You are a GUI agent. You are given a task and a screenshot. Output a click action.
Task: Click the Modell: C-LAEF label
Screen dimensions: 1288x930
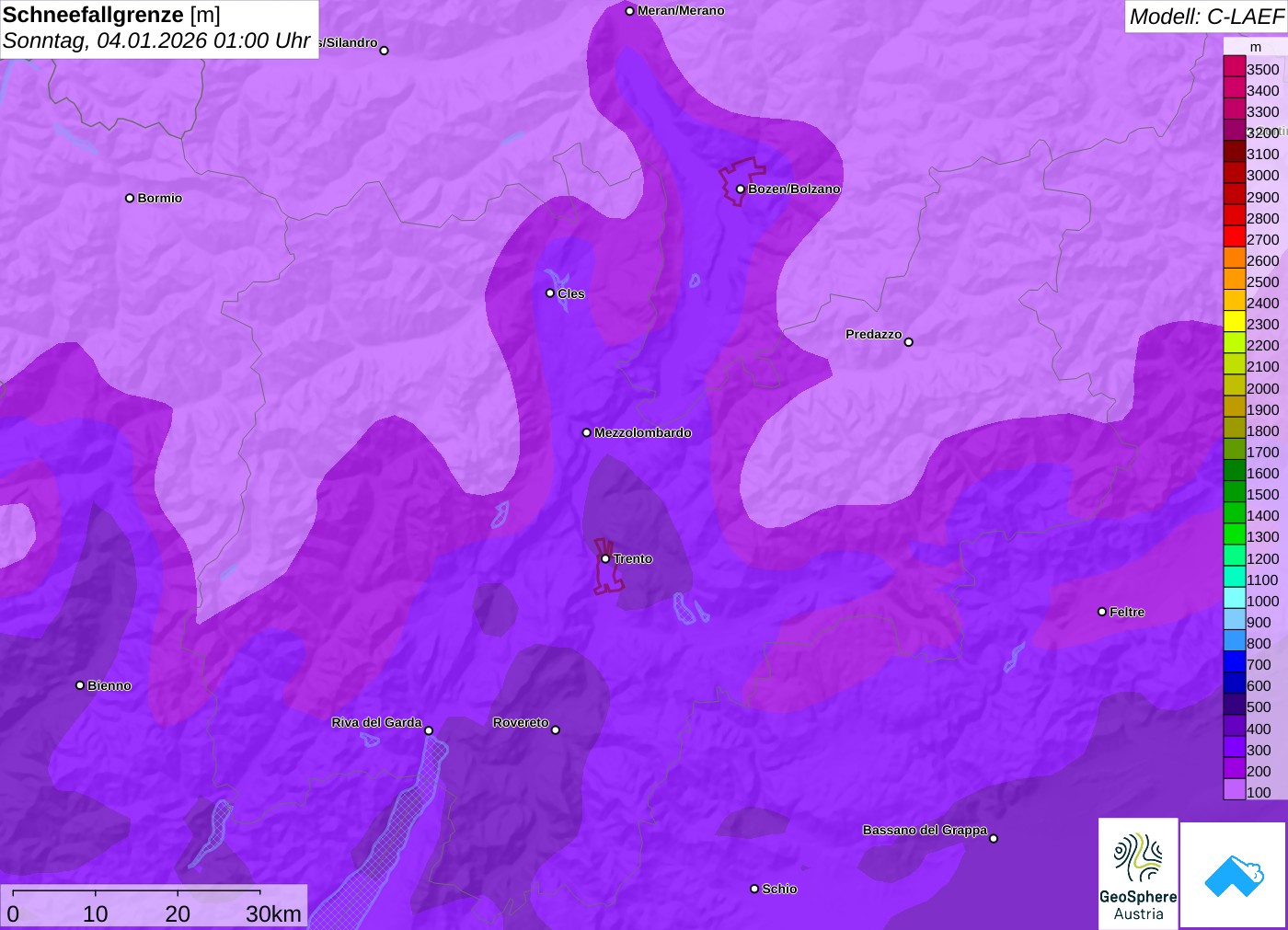click(1206, 16)
